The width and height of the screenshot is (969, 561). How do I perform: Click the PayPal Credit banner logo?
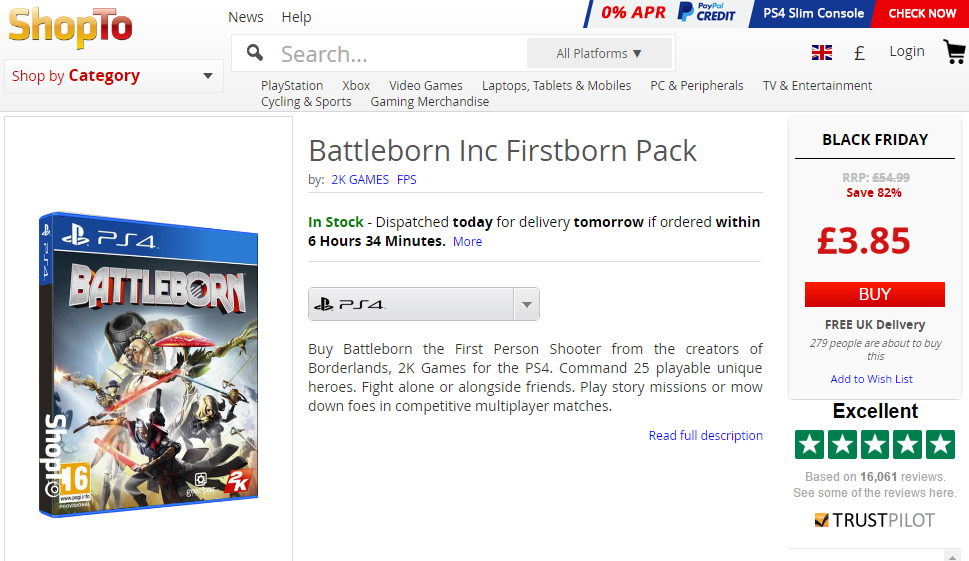click(x=706, y=13)
